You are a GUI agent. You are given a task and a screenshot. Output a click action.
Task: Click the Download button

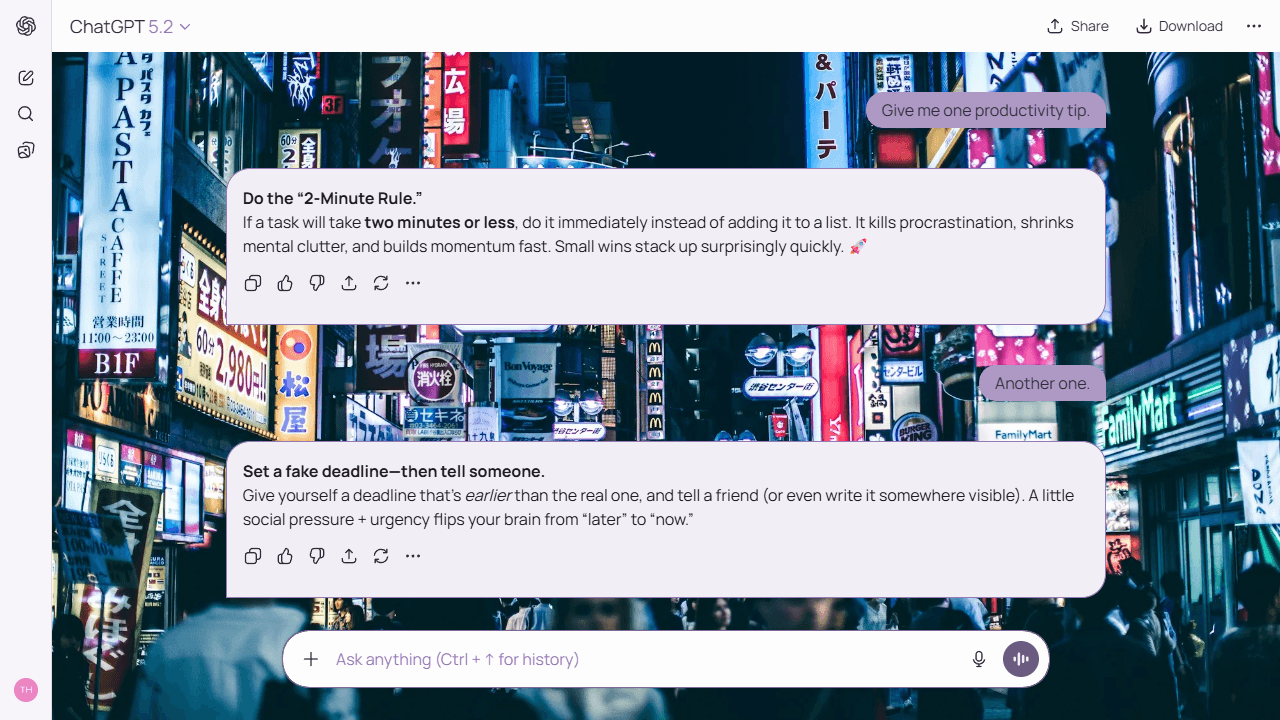1179,26
